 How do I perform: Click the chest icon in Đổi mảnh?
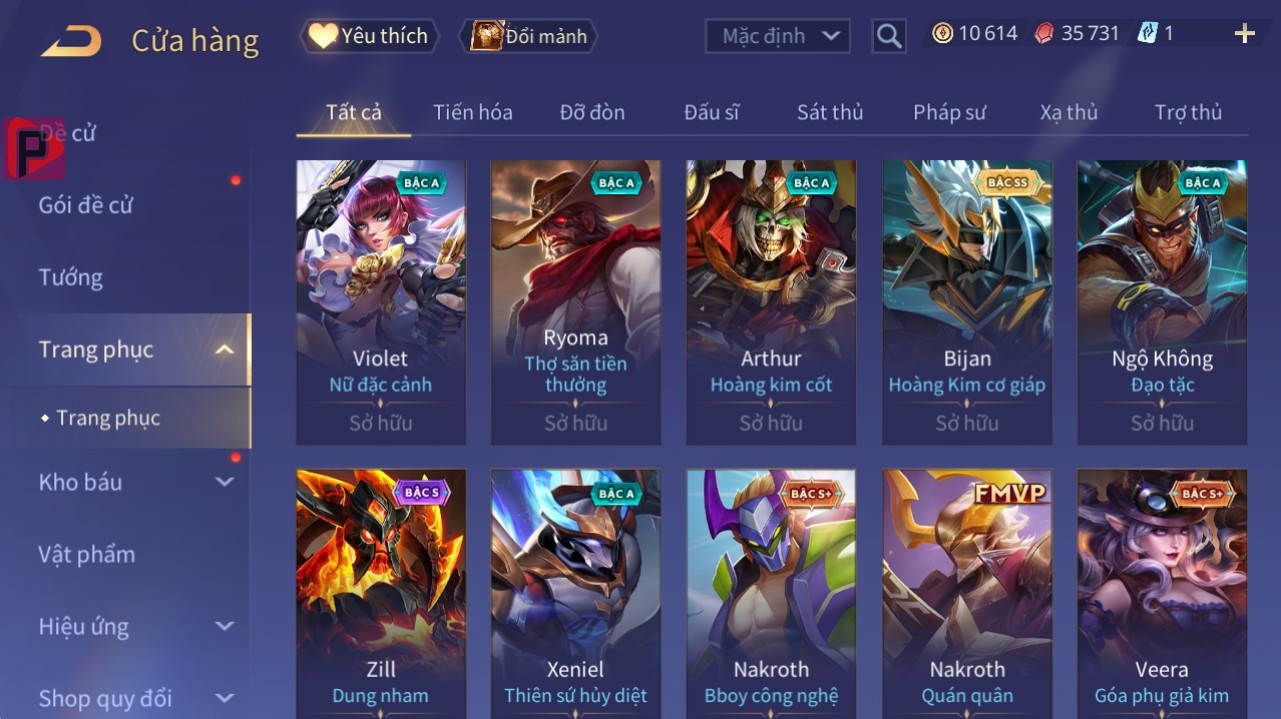486,36
